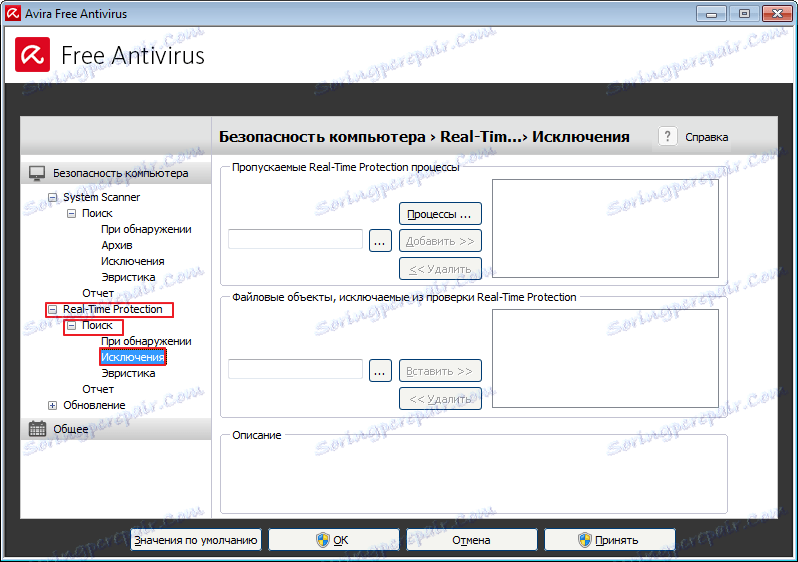Image resolution: width=798 pixels, height=562 pixels.
Task: Select При обнаружении under System Scanner
Action: click(146, 229)
